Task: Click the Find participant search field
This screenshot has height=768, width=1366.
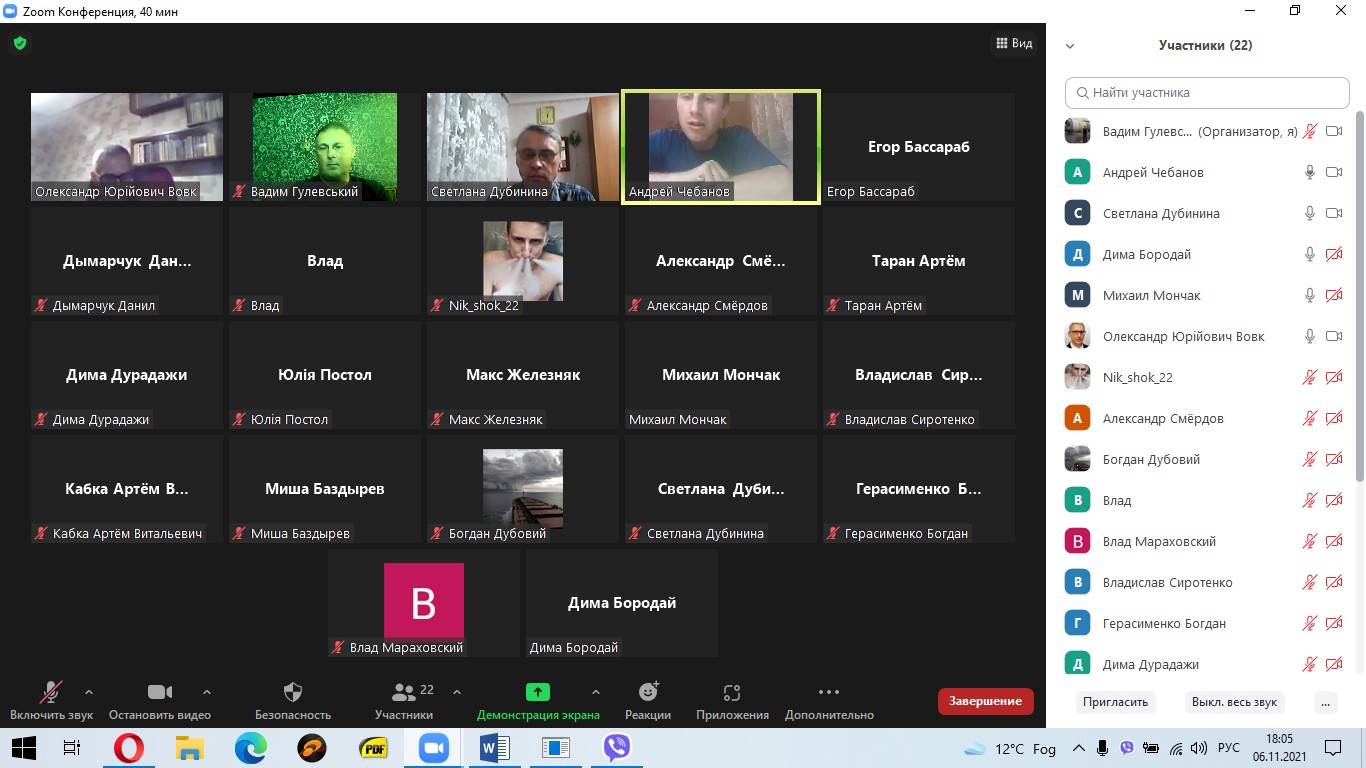Action: [1207, 92]
